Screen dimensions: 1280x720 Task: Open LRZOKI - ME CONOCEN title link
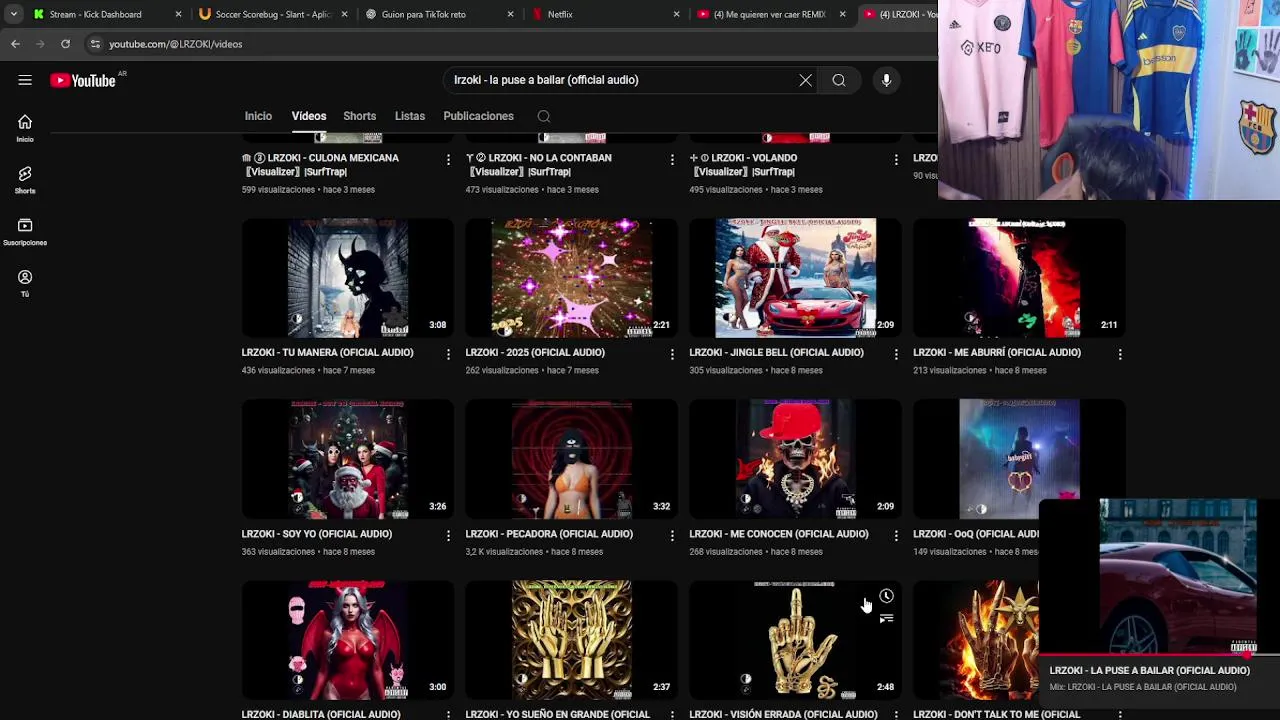(779, 534)
